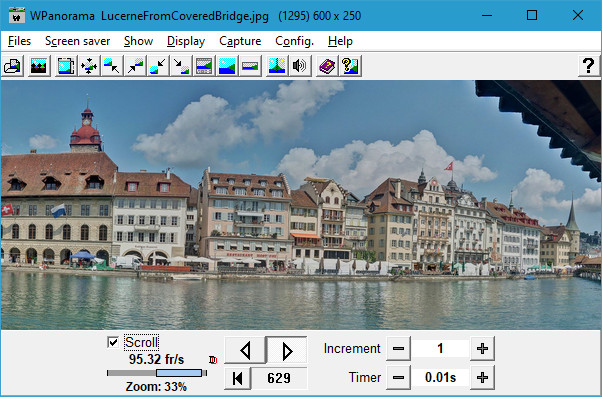Increase Increment with the plus button
Image resolution: width=602 pixels, height=397 pixels.
[482, 349]
